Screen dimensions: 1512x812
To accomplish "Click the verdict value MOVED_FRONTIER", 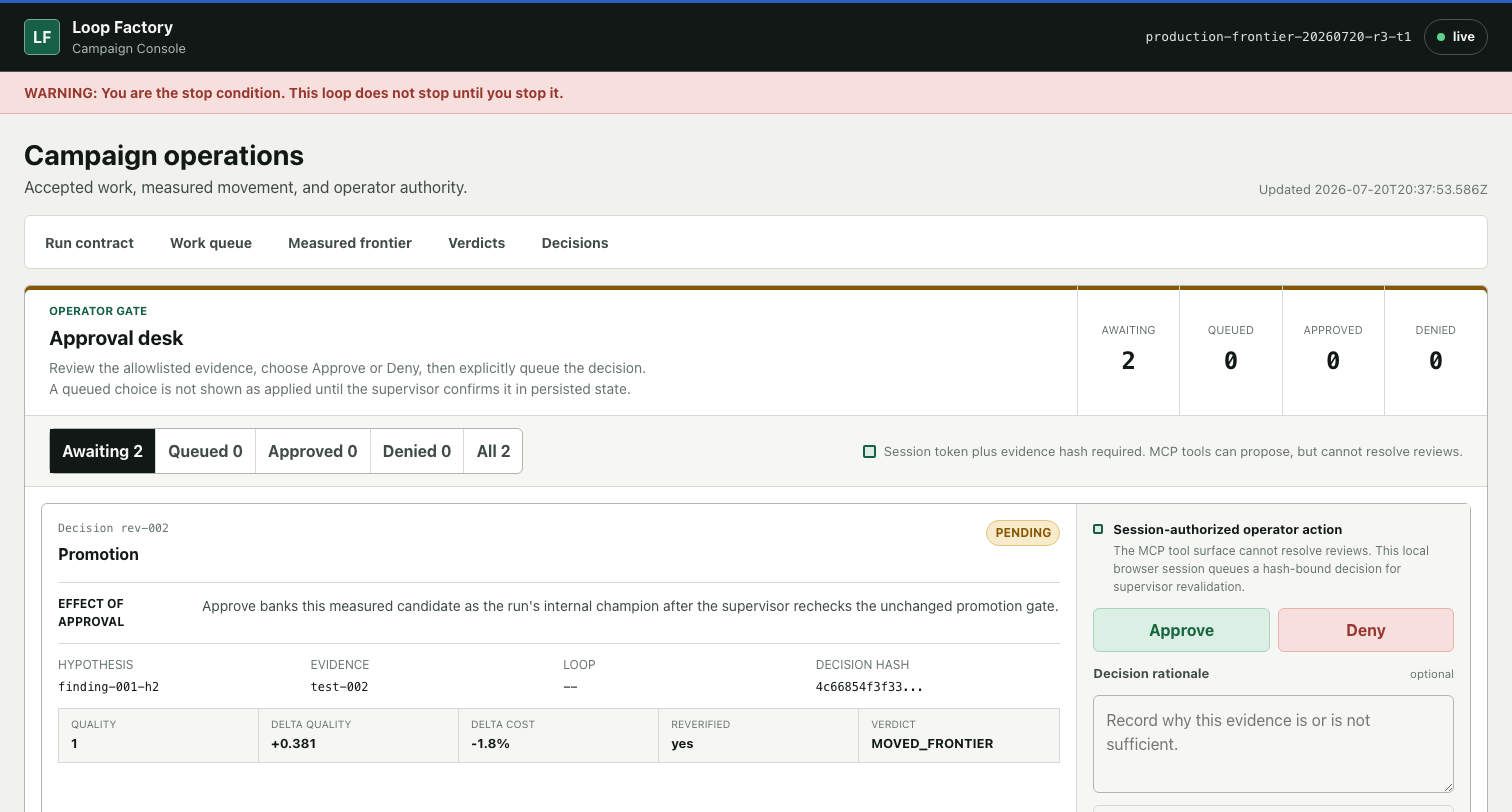I will tap(932, 744).
